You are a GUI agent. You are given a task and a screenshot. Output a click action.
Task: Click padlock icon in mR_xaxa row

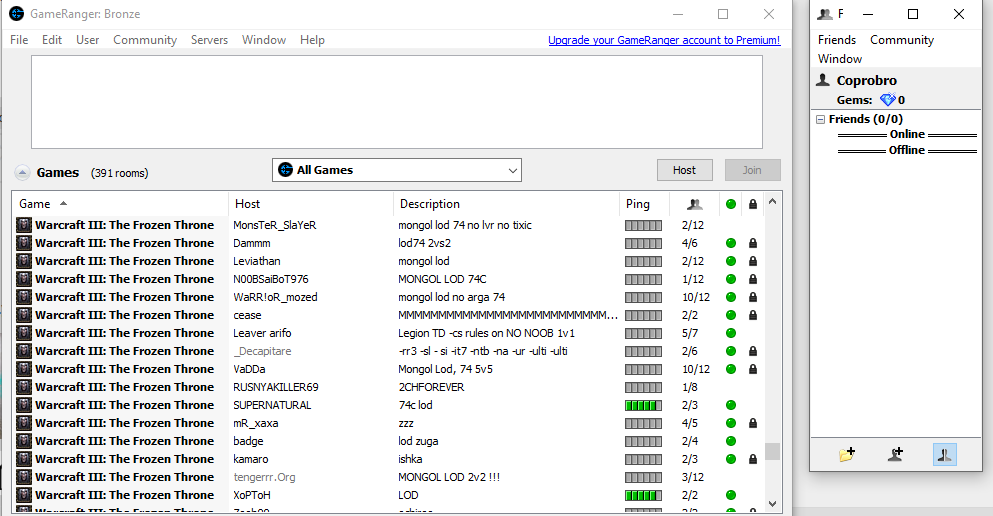[753, 423]
